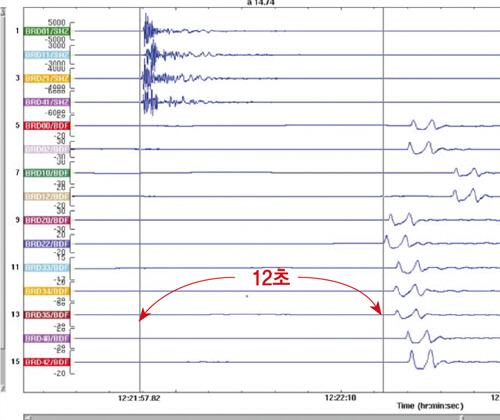
Task: Click the purple BDF label above row 15
Action: click(47, 338)
